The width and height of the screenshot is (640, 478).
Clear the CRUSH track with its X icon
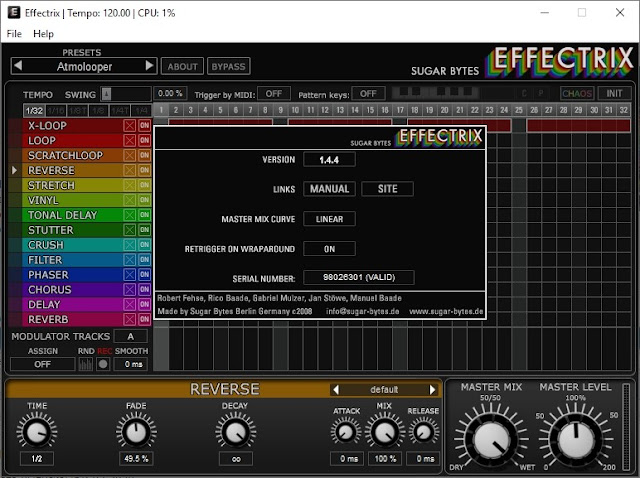click(x=130, y=245)
